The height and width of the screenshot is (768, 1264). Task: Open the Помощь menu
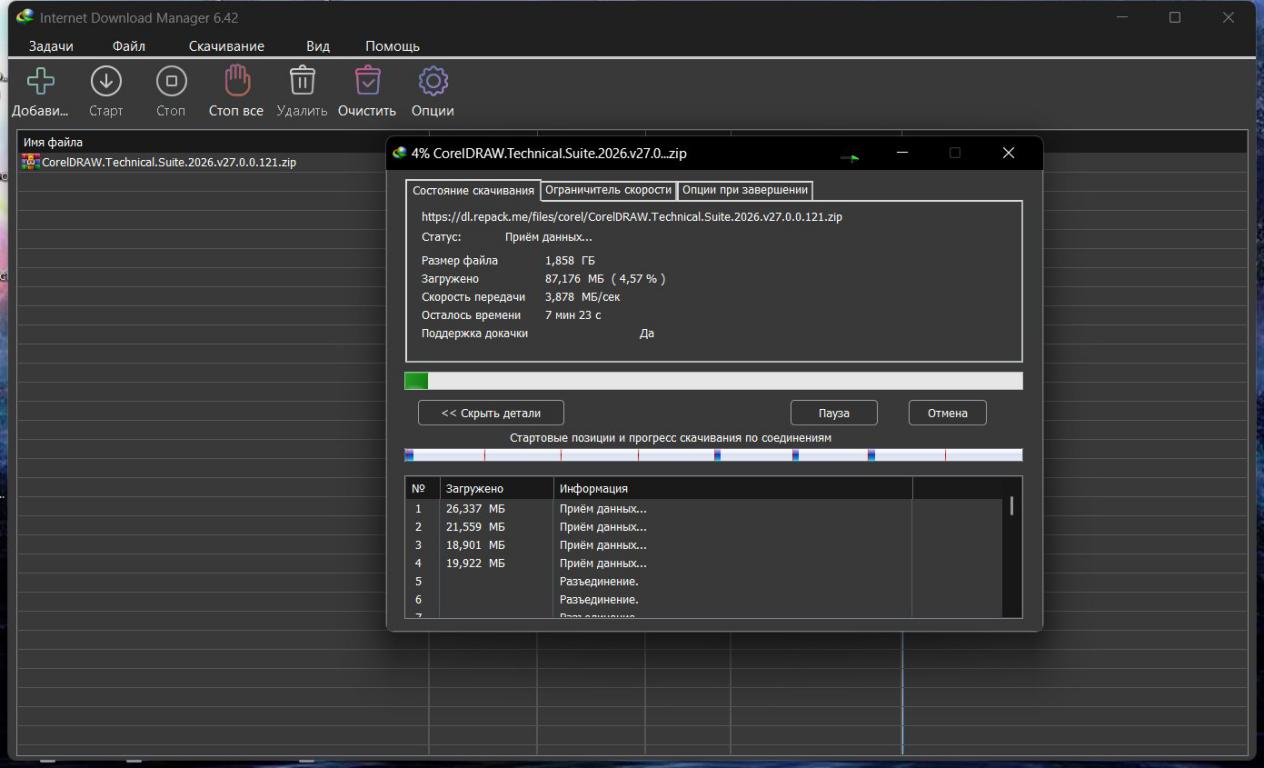(392, 46)
